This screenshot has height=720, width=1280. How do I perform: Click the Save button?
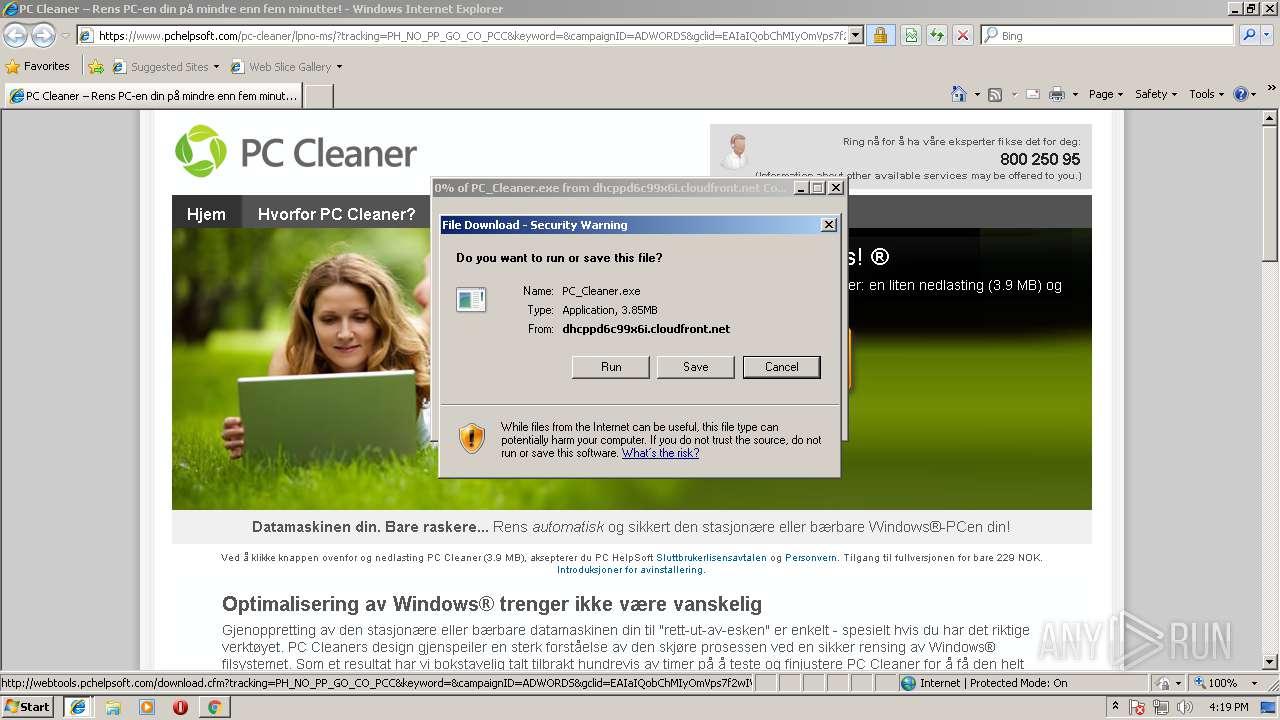[696, 367]
